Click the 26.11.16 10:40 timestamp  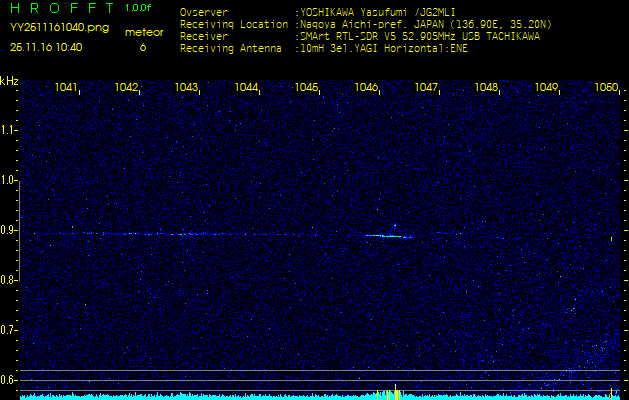click(x=46, y=47)
